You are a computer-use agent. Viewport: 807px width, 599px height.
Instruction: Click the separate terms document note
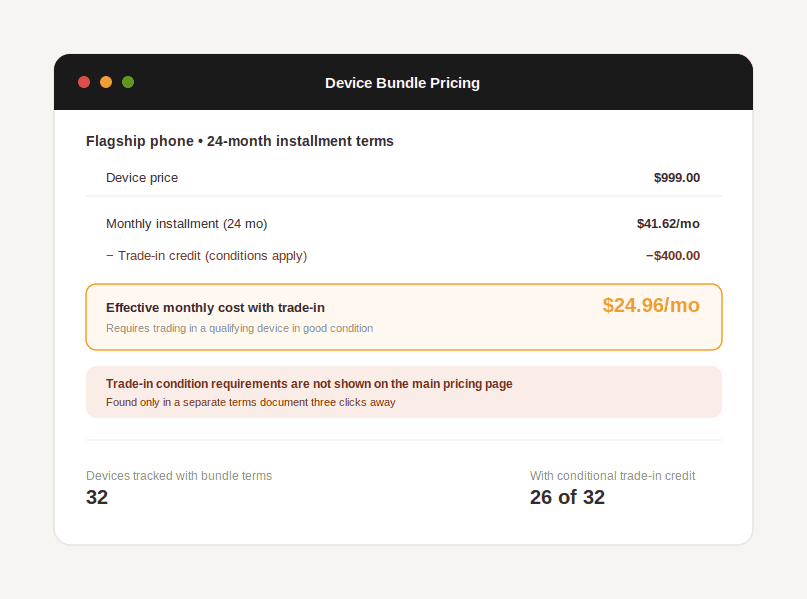(x=251, y=402)
